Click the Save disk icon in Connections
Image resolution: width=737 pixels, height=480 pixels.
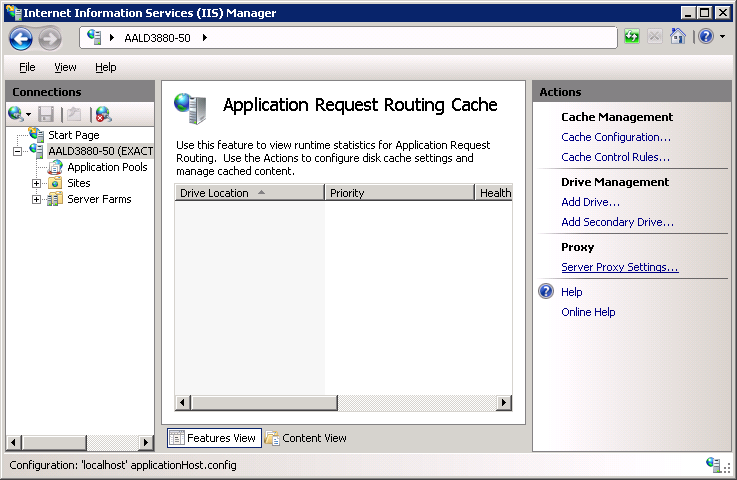point(46,114)
